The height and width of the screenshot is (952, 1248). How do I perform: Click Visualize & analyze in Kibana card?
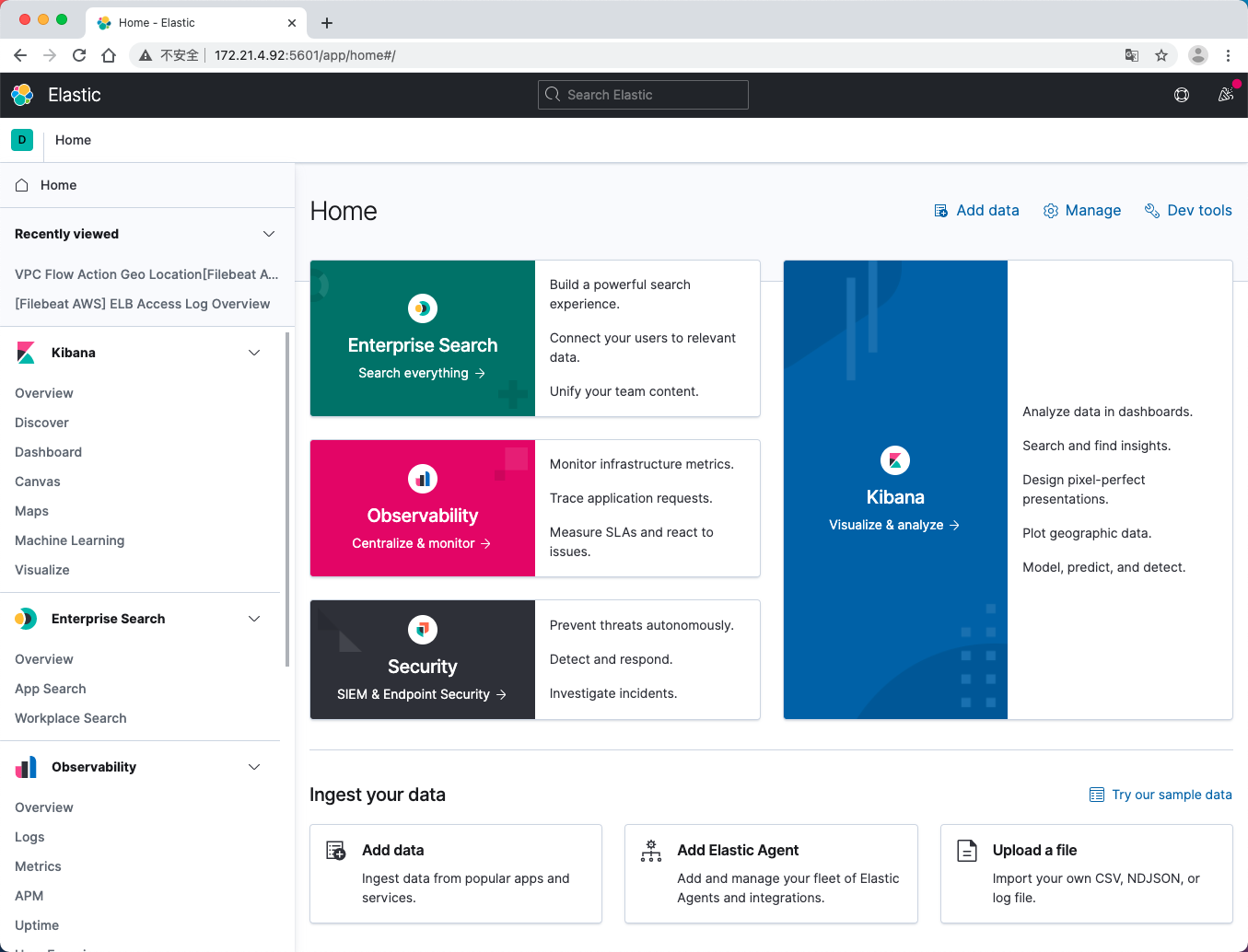[x=894, y=525]
